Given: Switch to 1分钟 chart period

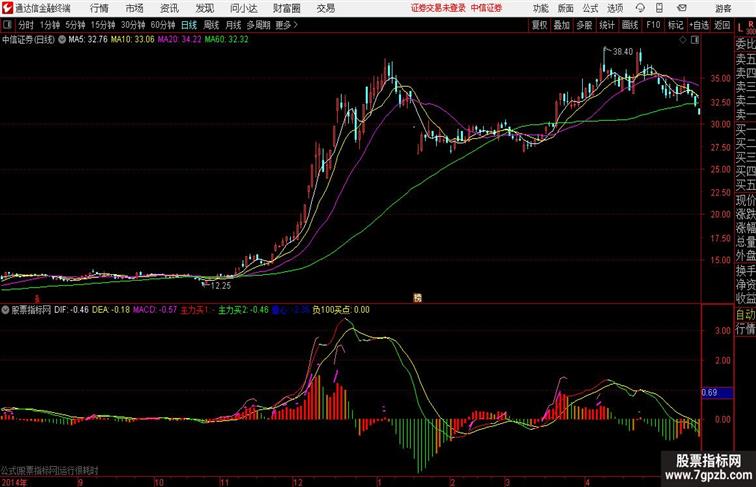Looking at the screenshot, I should pos(50,25).
